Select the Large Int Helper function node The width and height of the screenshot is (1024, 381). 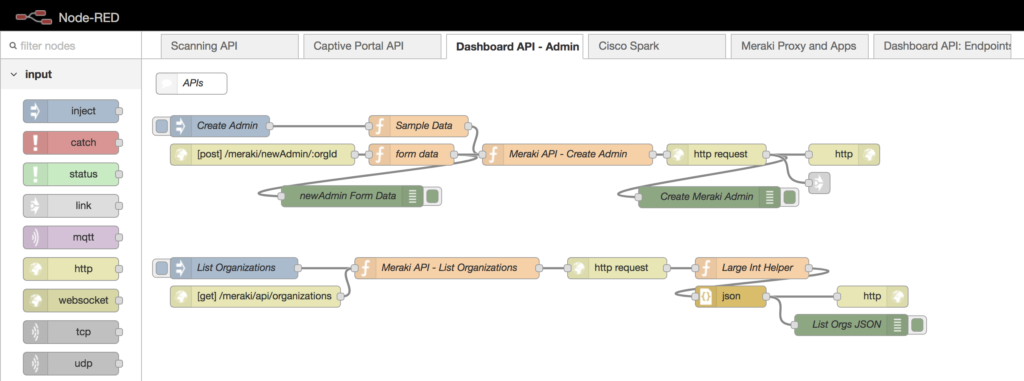(x=752, y=268)
